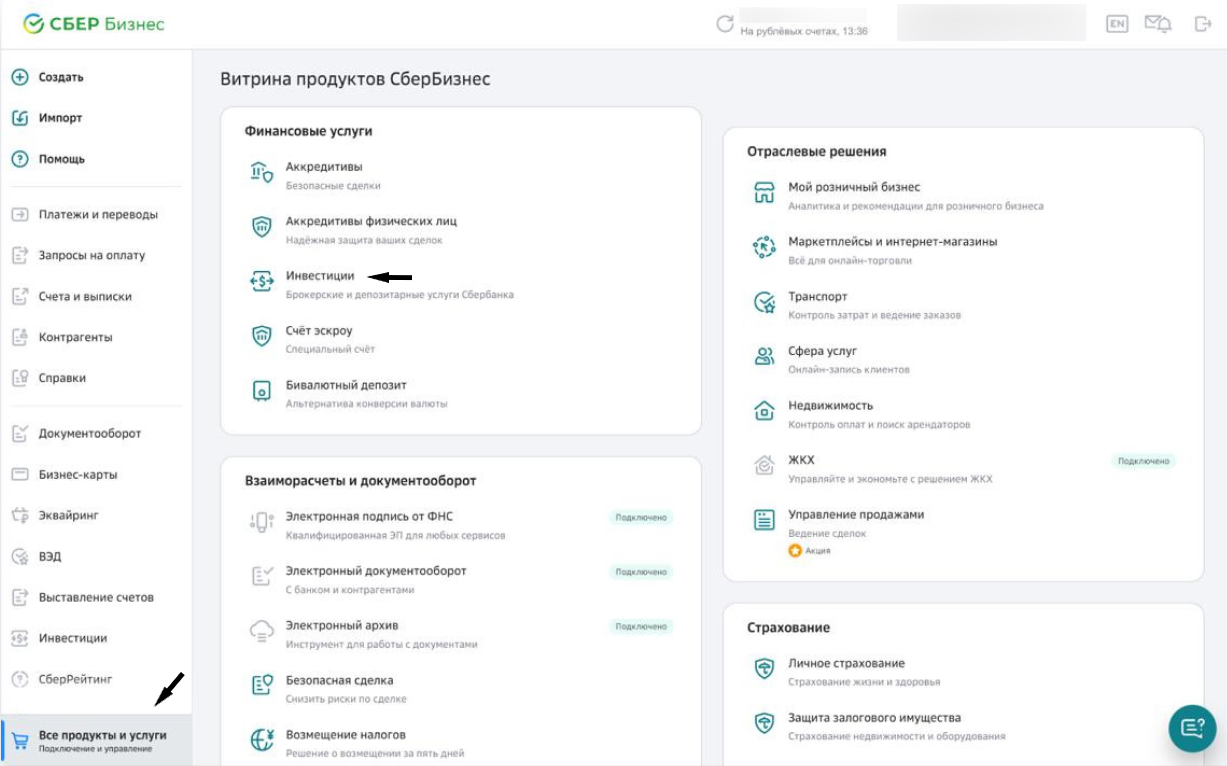
Task: Click Подключено badge next to ЖКХ
Action: 1144,461
